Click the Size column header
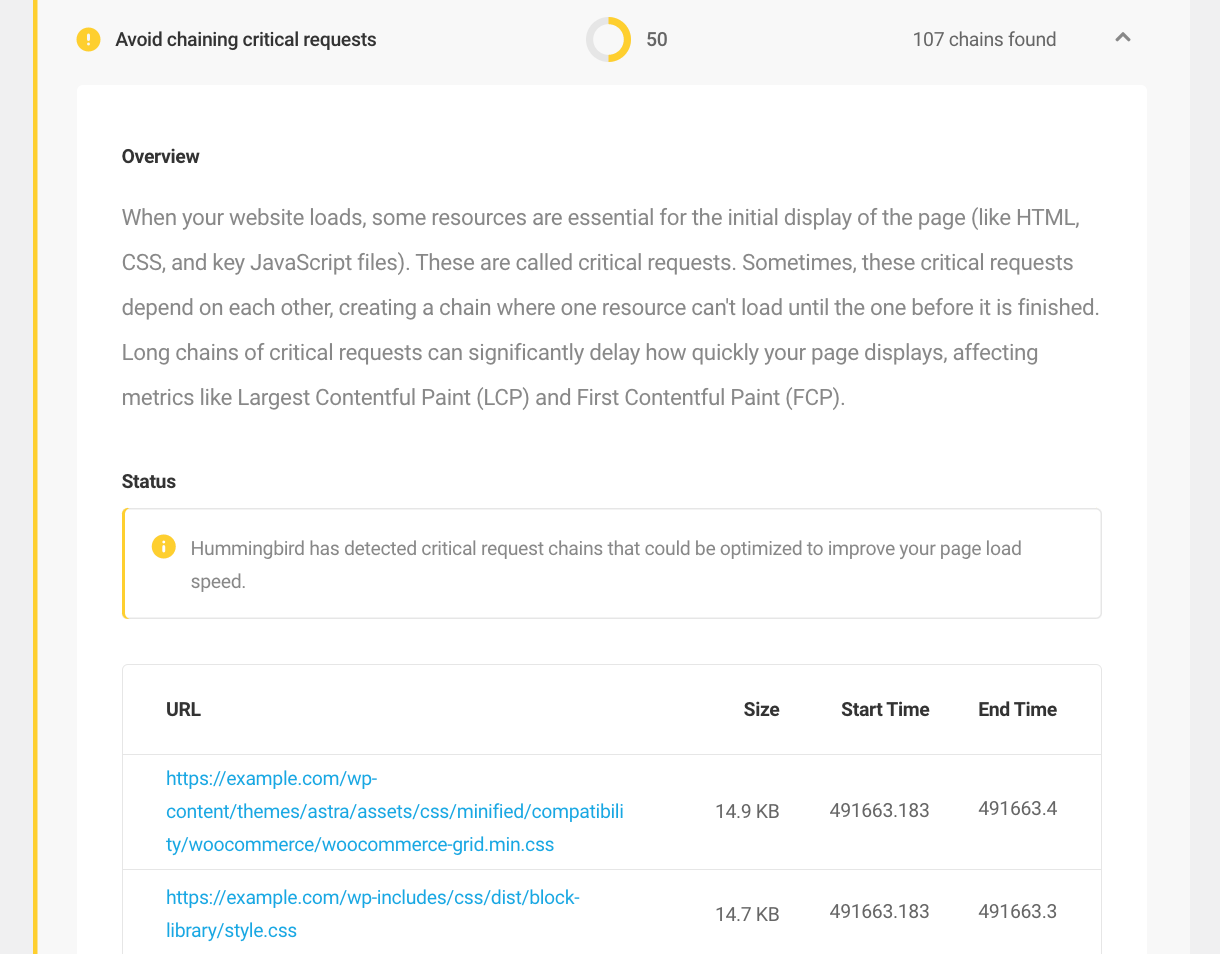Viewport: 1220px width, 954px height. [761, 709]
